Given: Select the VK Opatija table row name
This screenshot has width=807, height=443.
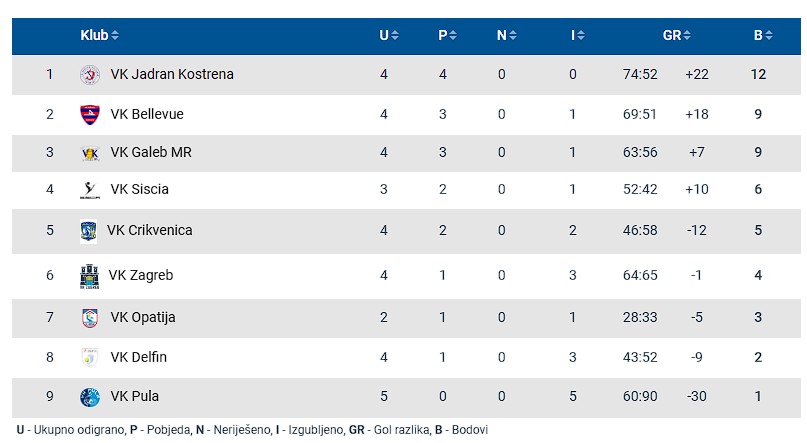Looking at the screenshot, I should pyautogui.click(x=142, y=318).
